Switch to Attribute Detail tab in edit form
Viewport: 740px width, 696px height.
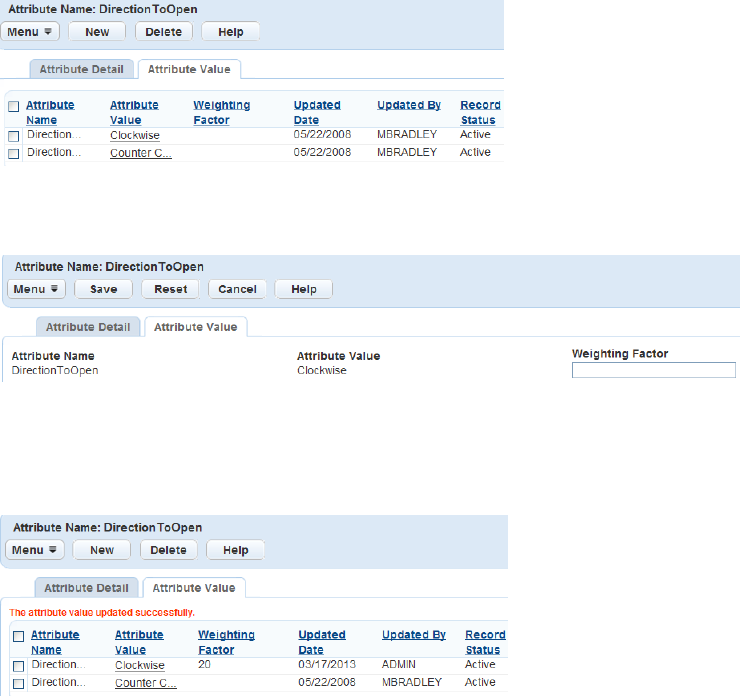88,327
